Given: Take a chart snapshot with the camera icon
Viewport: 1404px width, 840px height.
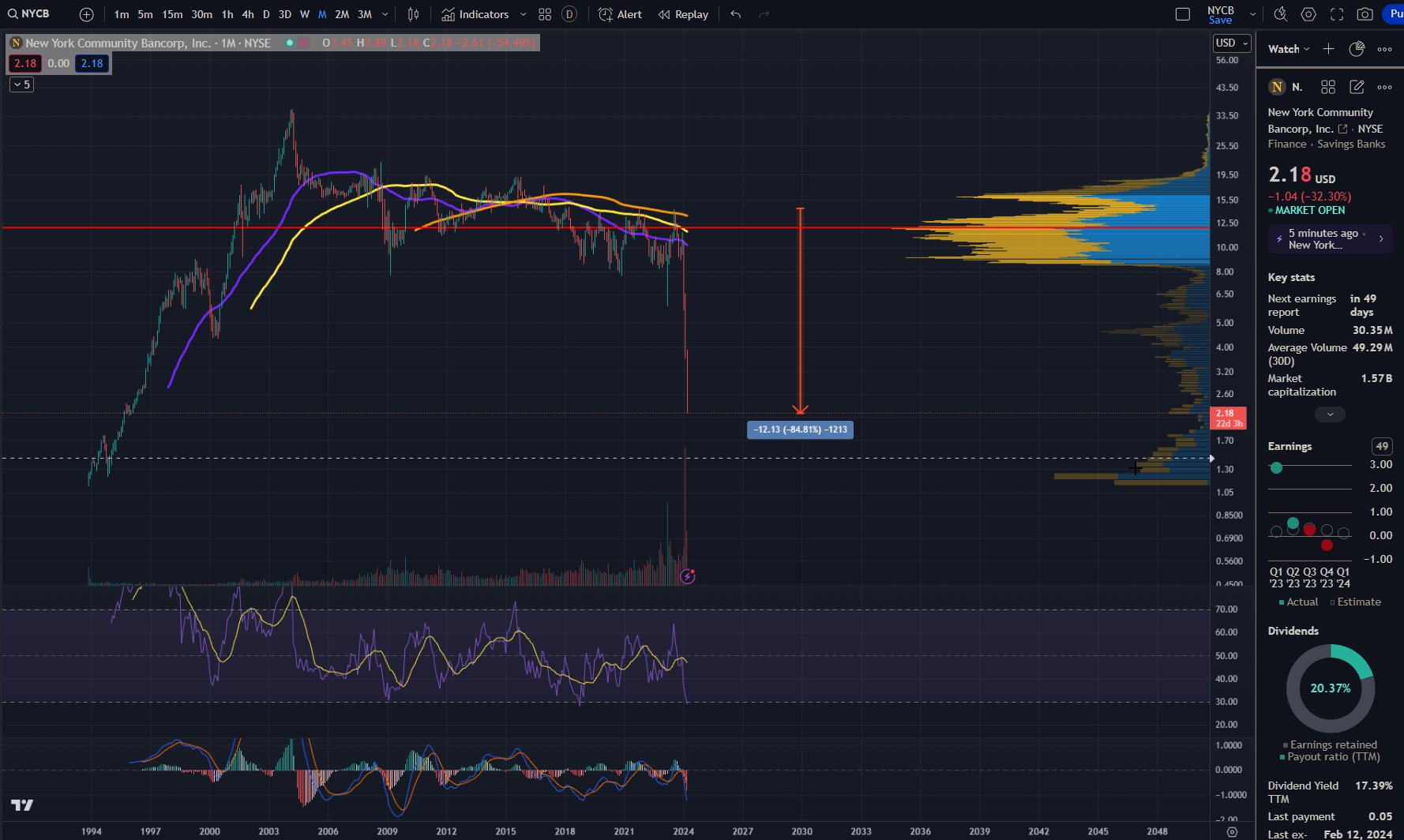Looking at the screenshot, I should 1365,14.
